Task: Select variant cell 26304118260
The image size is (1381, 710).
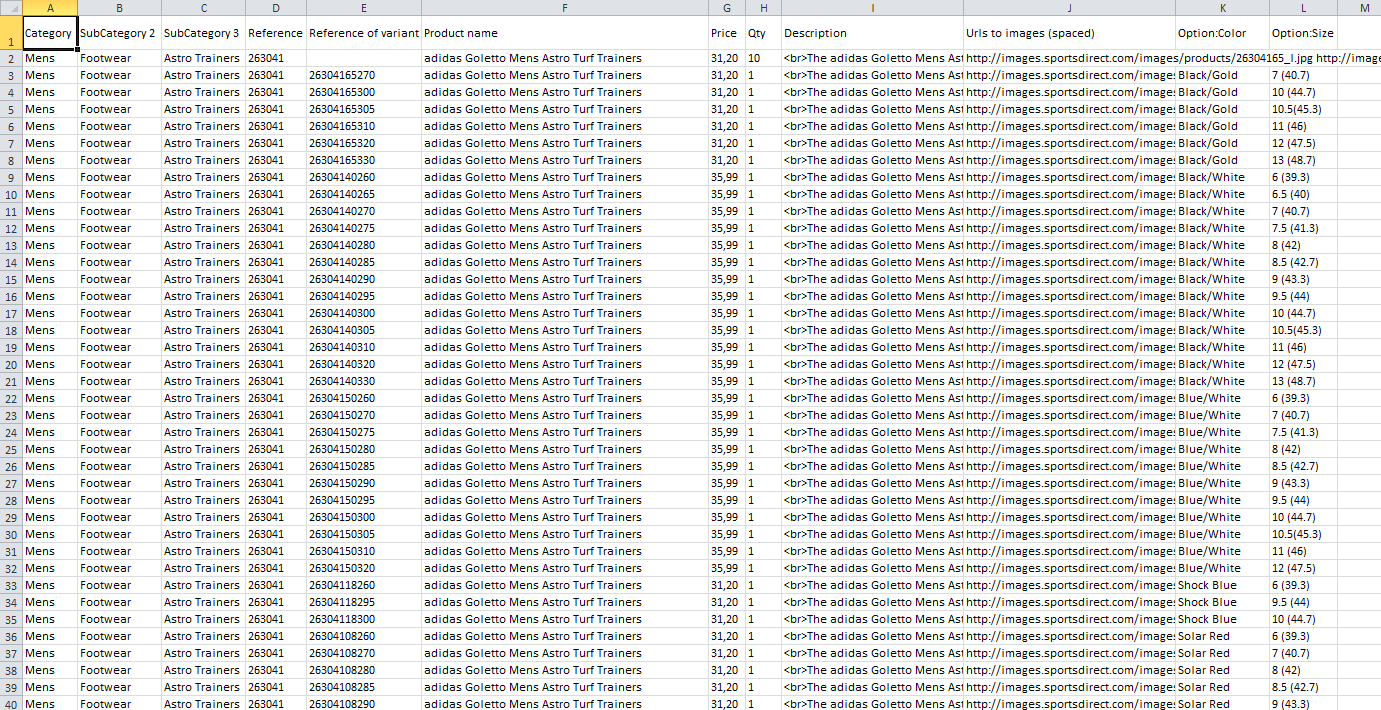Action: 364,586
